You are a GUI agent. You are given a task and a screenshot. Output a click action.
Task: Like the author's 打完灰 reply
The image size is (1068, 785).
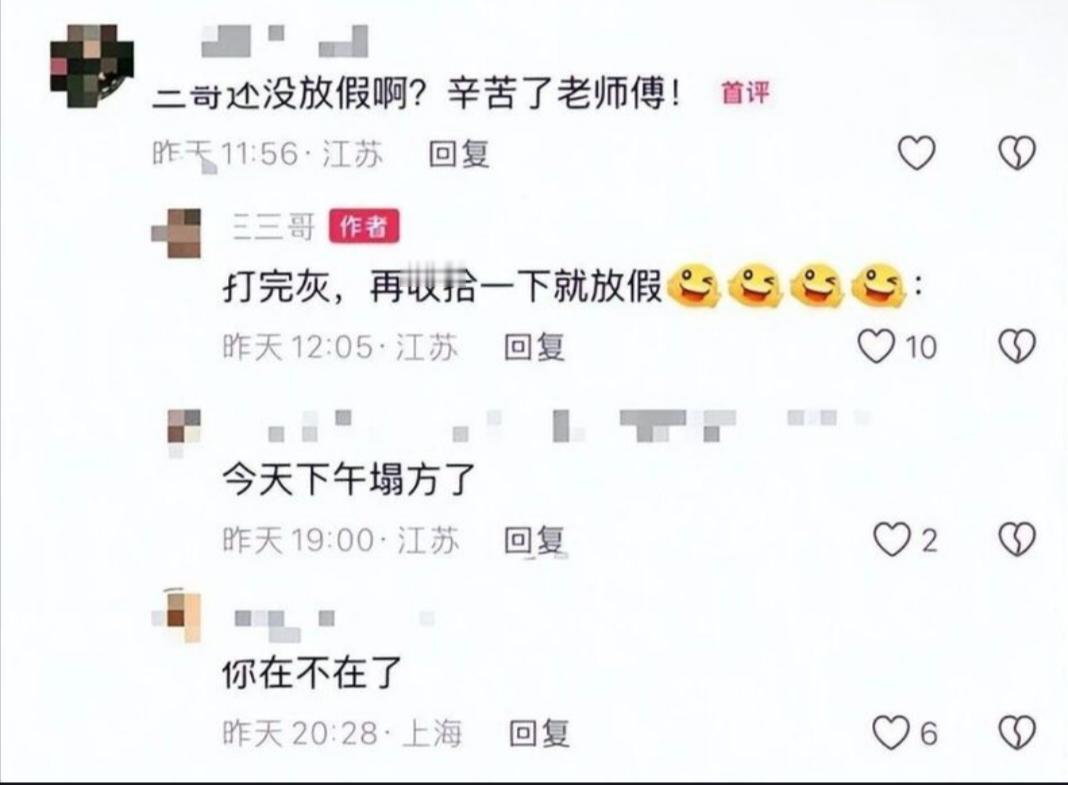876,346
